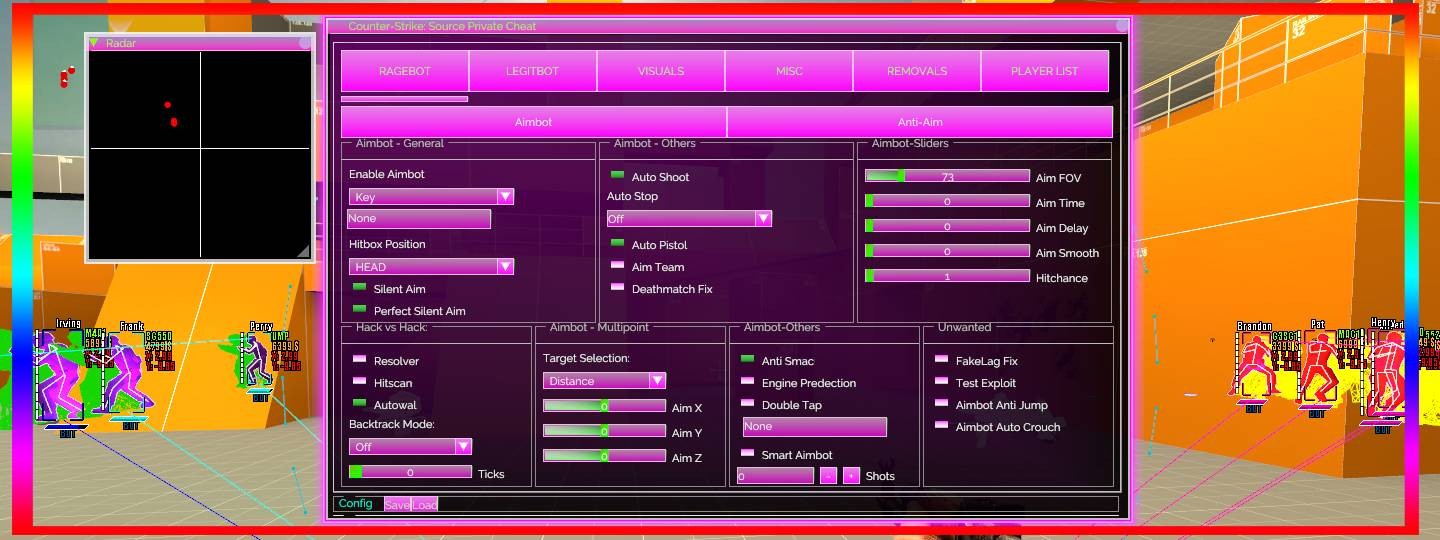
Task: Adjust the Aim FOV slider
Action: [x=947, y=176]
